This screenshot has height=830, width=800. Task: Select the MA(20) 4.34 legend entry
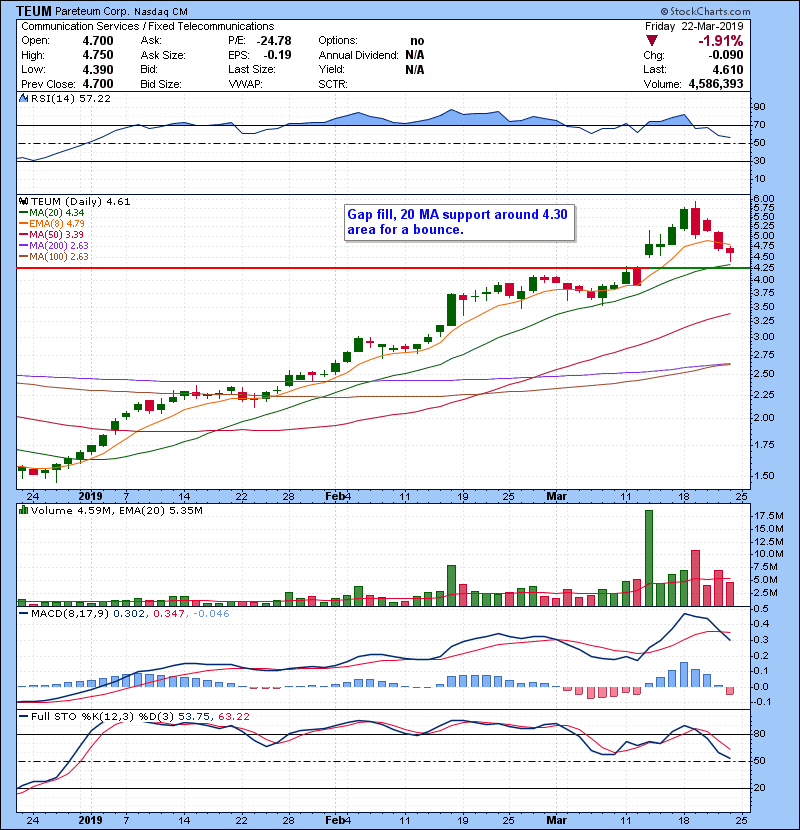pyautogui.click(x=51, y=212)
